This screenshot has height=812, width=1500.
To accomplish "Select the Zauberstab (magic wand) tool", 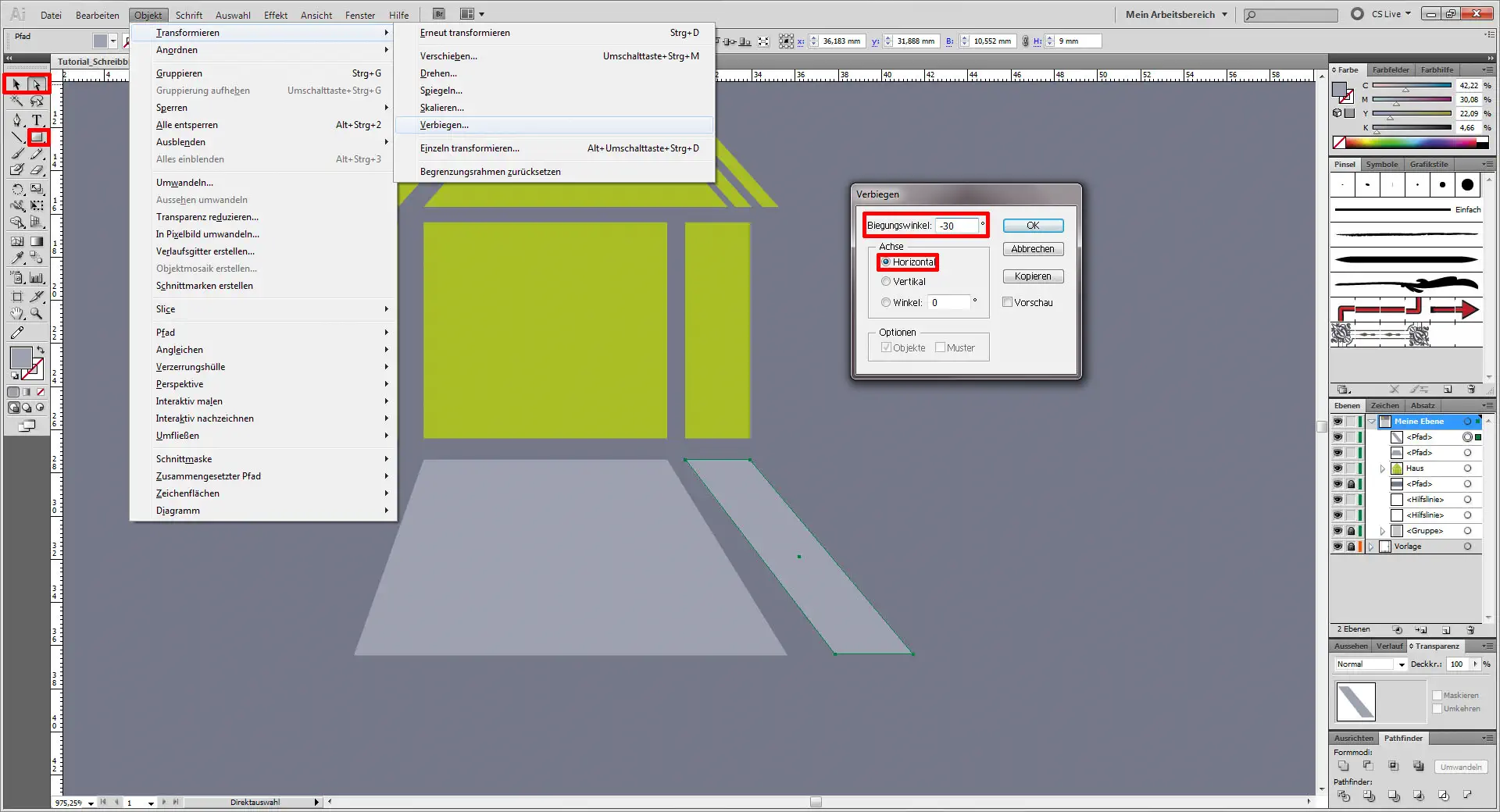I will [16, 101].
